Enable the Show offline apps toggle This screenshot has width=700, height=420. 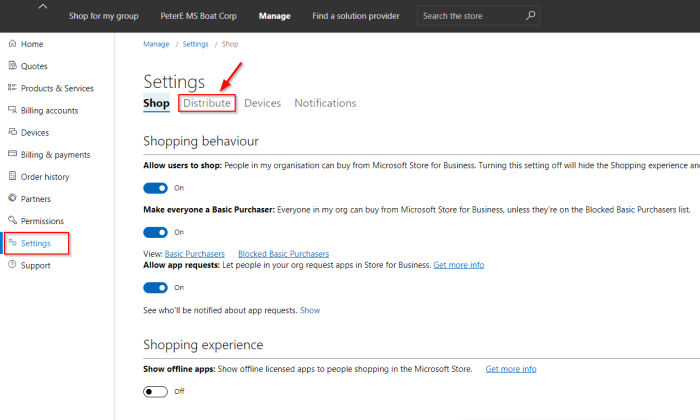[x=155, y=391]
